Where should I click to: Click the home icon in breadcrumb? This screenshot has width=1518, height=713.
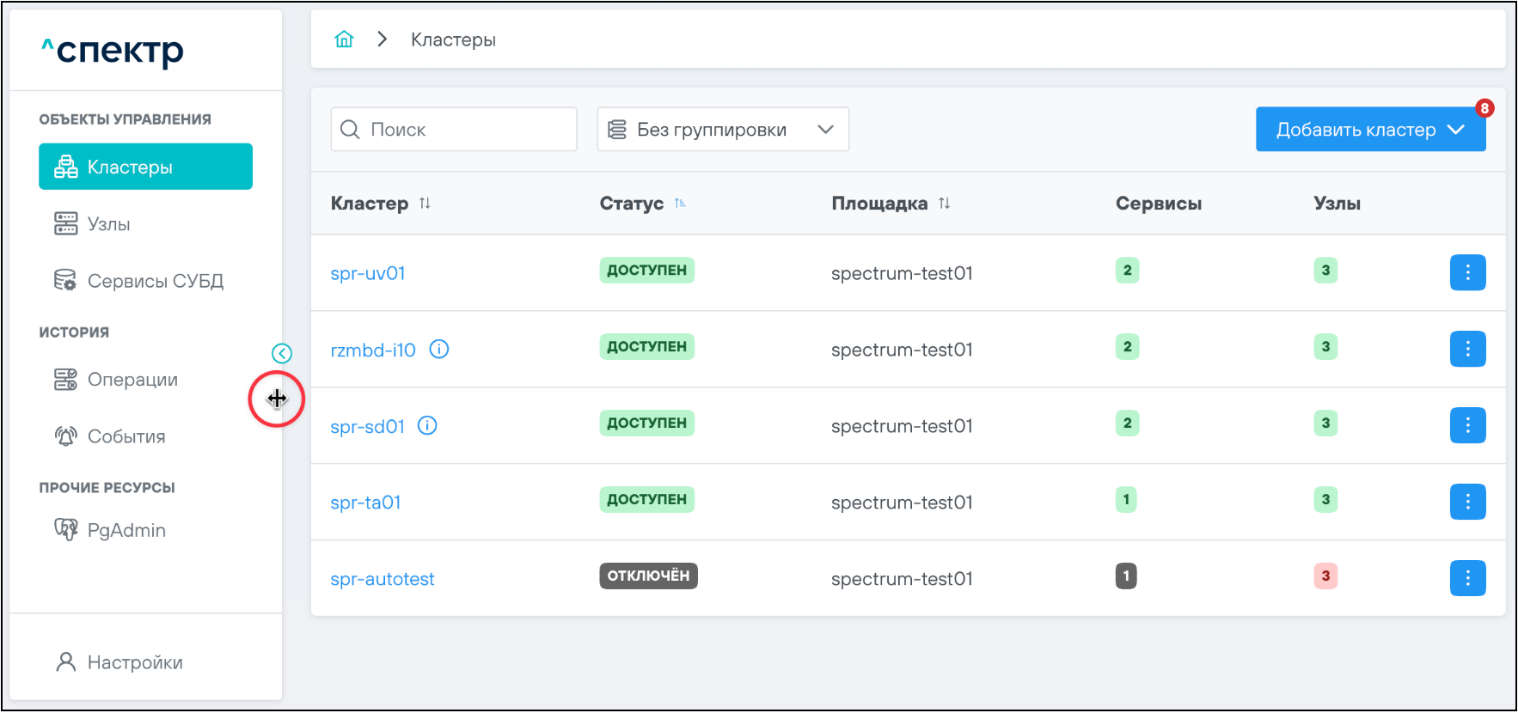[344, 40]
